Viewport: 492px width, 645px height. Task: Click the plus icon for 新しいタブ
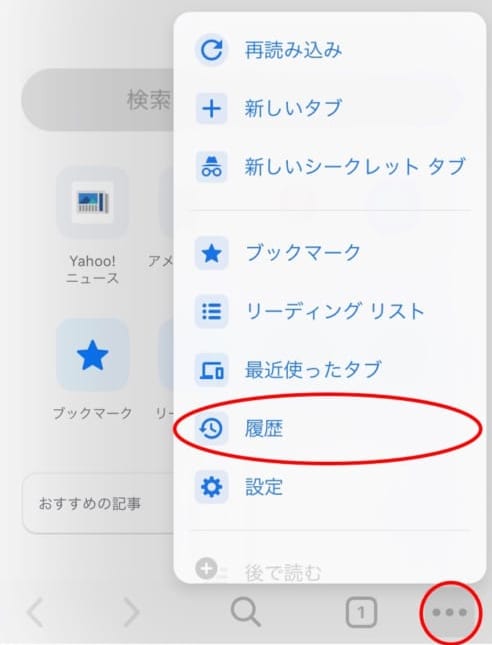(x=211, y=109)
